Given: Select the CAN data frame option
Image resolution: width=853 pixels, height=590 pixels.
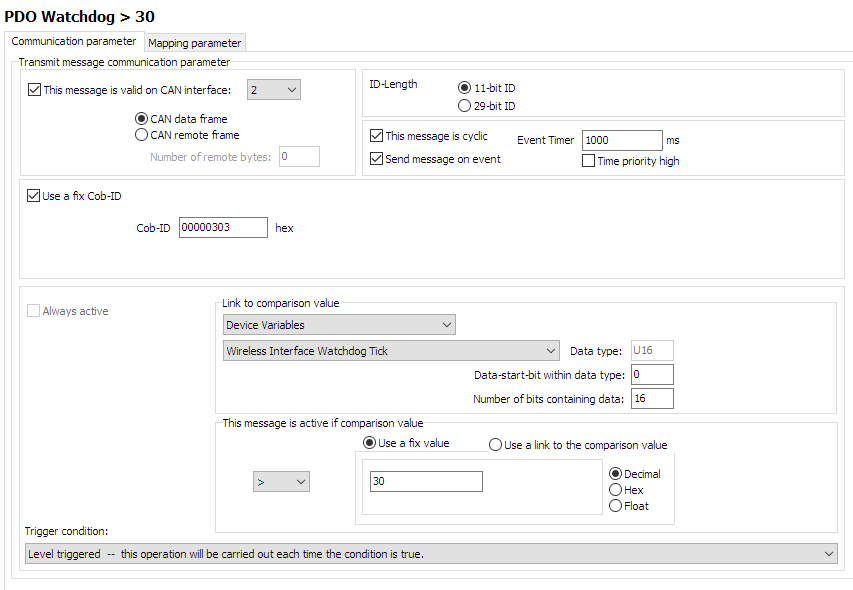Looking at the screenshot, I should coord(141,119).
